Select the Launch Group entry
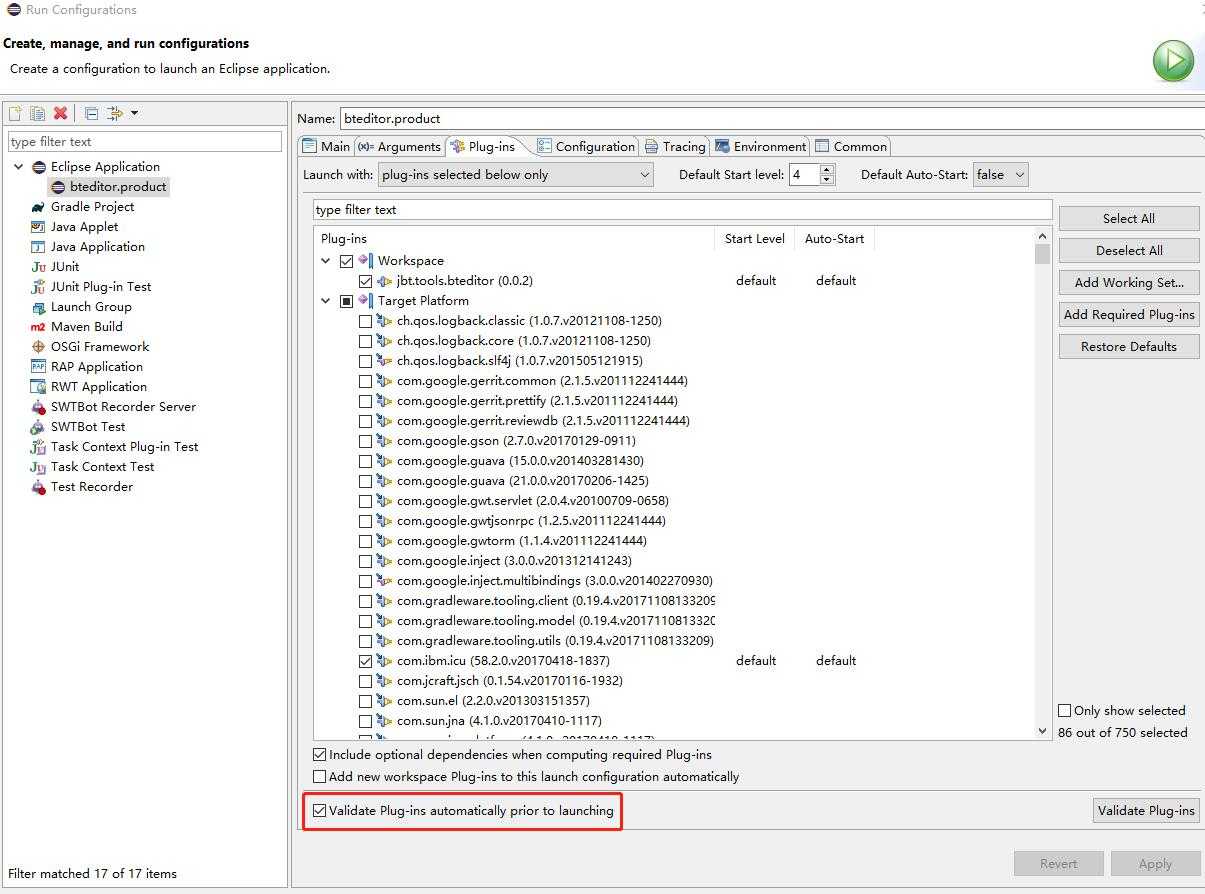1205x894 pixels. click(91, 307)
